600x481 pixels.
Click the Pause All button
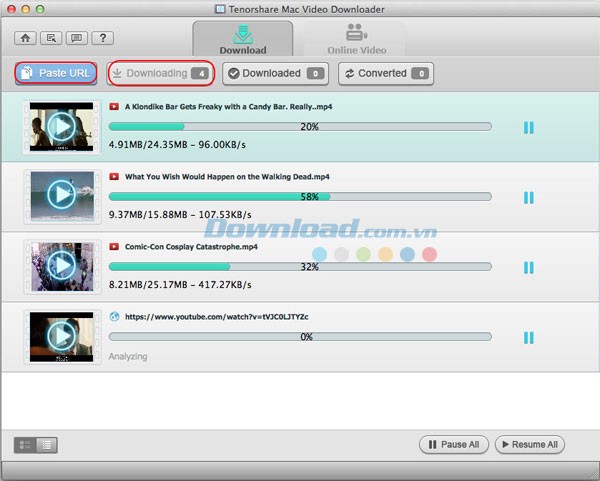(453, 444)
